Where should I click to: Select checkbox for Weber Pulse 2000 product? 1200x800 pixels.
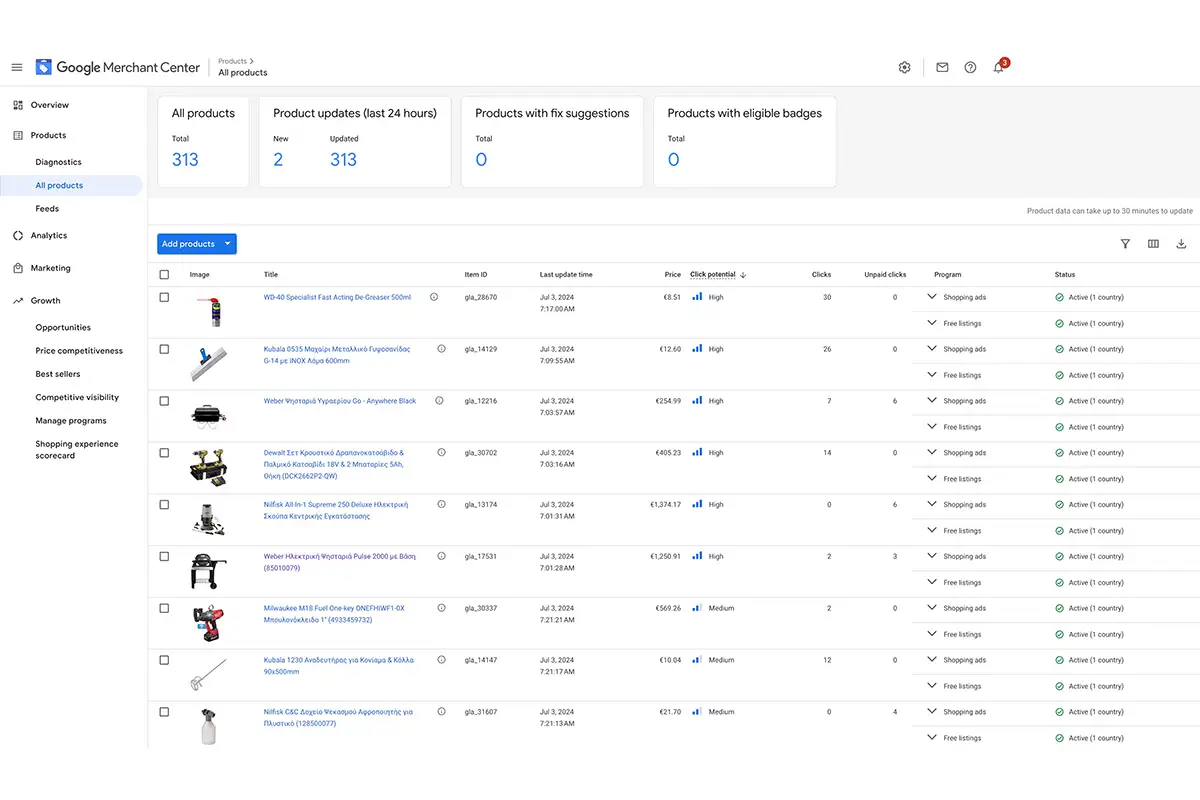(x=164, y=556)
